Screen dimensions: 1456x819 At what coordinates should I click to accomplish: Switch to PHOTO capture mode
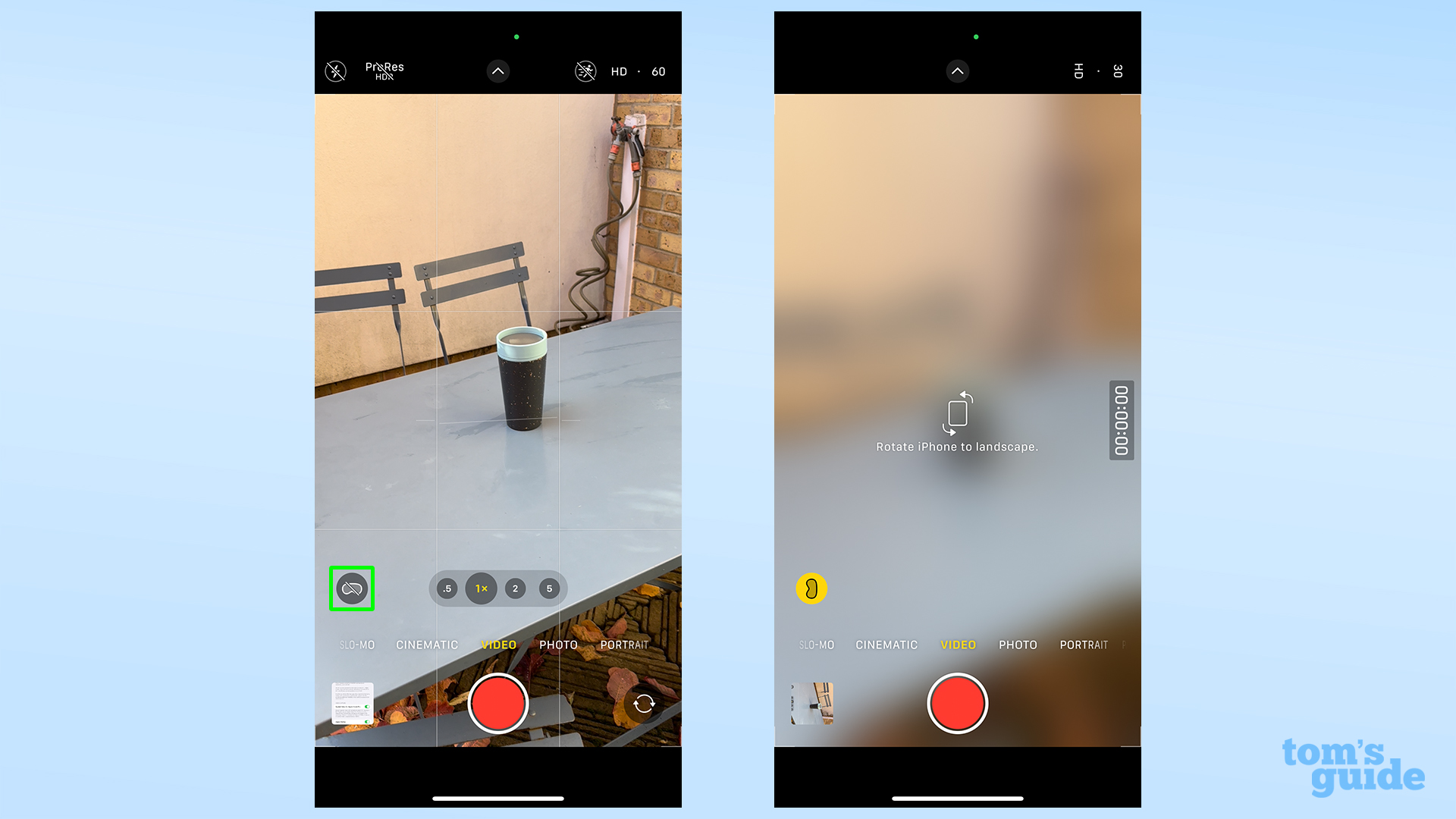(559, 644)
